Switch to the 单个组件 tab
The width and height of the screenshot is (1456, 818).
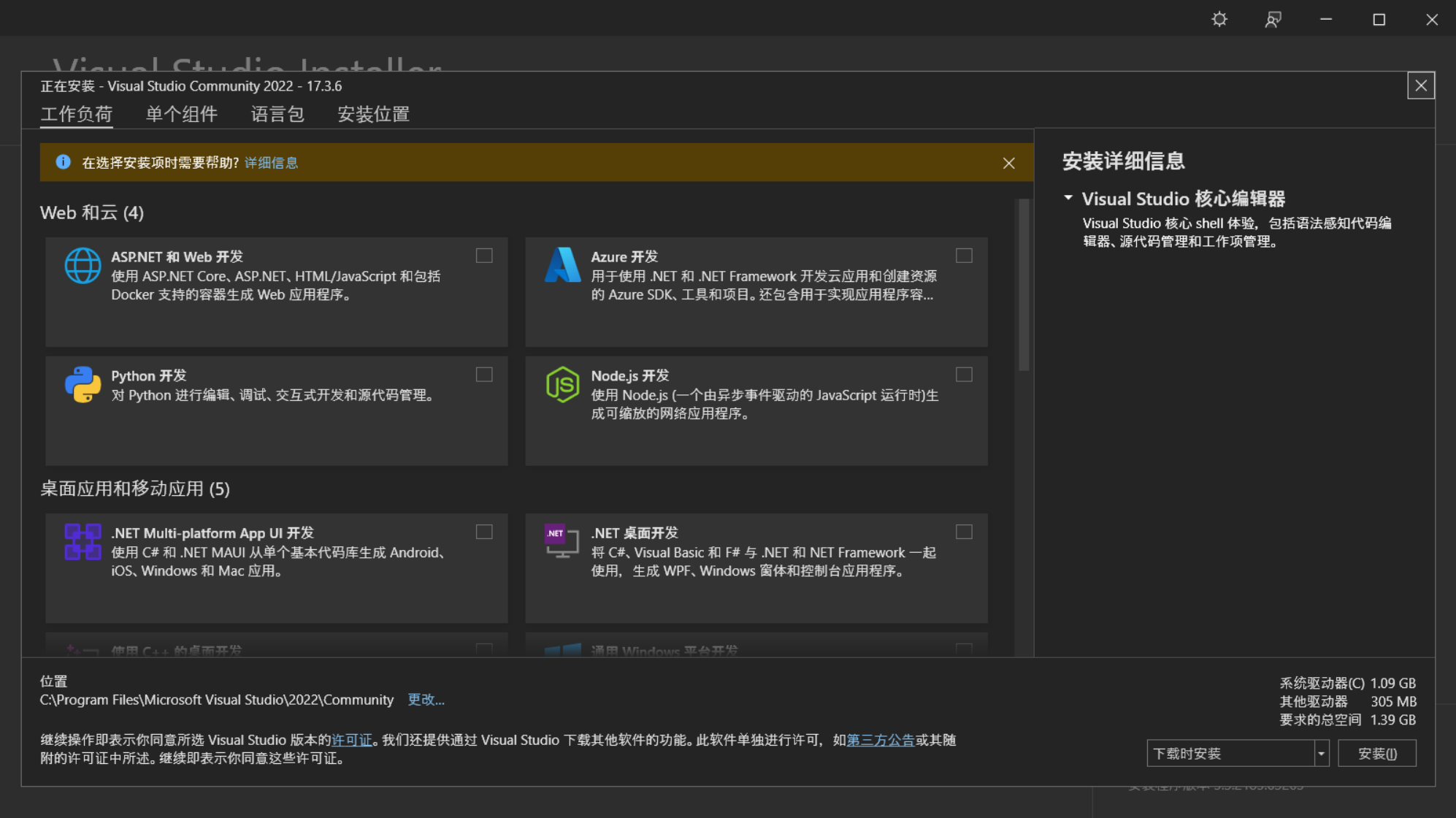tap(182, 114)
